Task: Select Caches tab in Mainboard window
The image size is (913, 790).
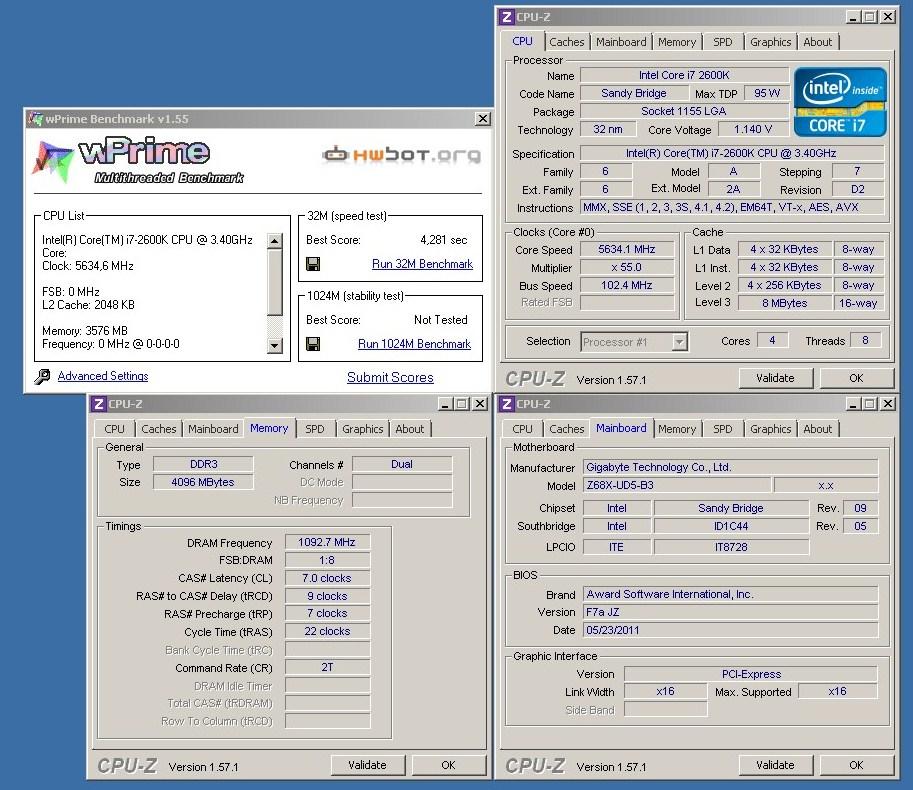Action: point(567,429)
